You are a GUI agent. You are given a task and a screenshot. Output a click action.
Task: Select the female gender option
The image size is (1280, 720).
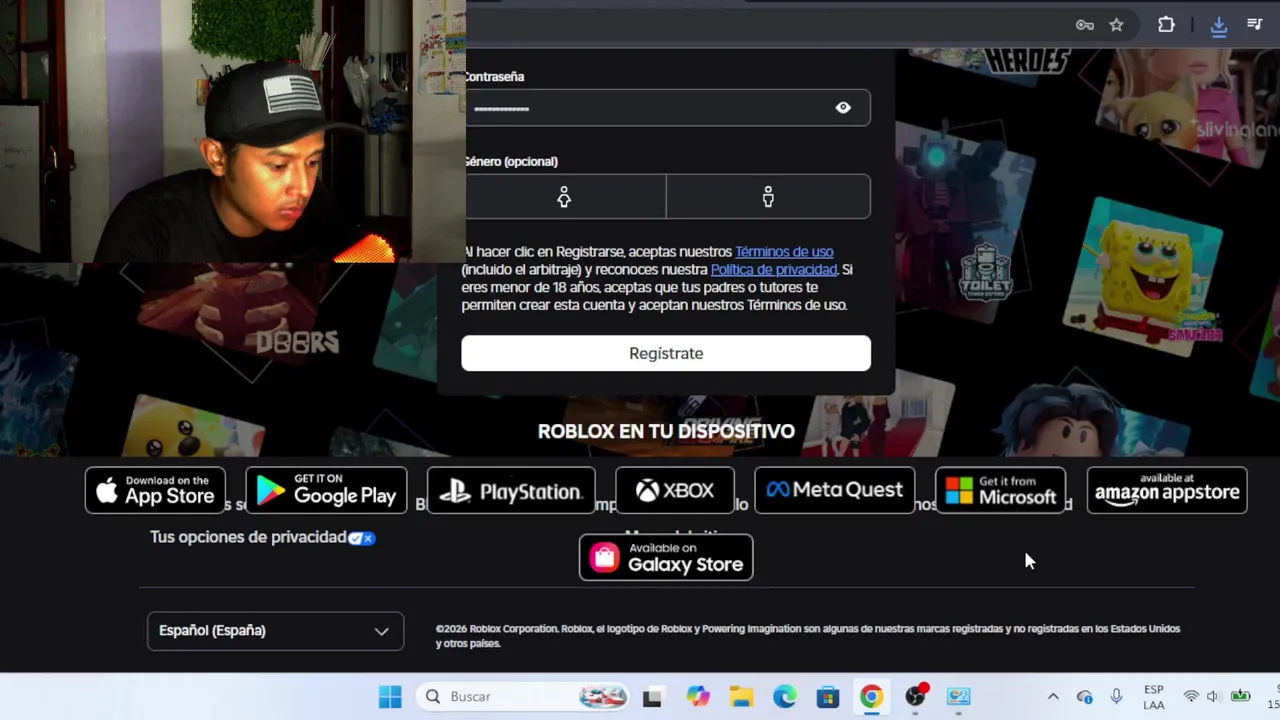(564, 197)
